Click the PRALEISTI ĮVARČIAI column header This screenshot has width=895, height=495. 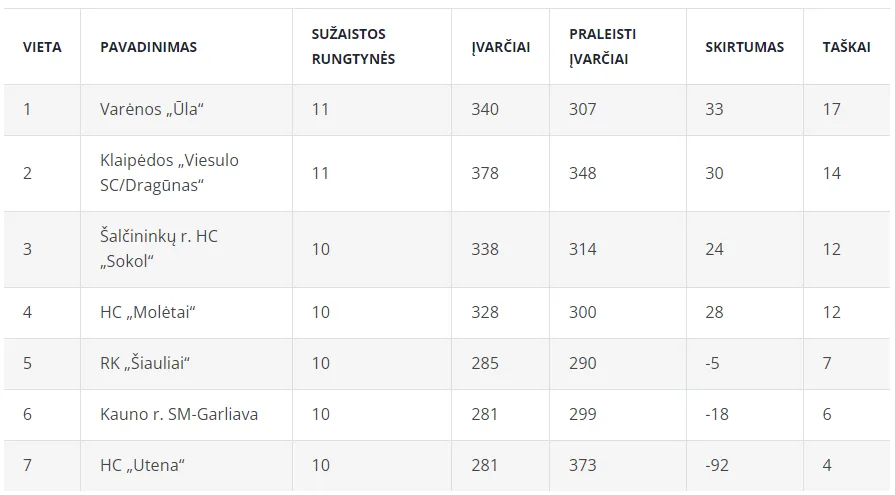(602, 47)
